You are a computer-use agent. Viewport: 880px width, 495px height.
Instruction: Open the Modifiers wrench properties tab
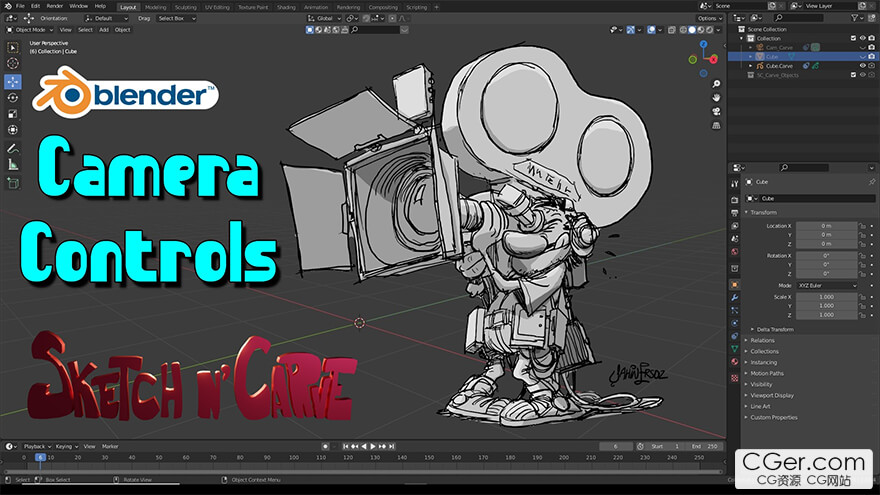pyautogui.click(x=735, y=297)
